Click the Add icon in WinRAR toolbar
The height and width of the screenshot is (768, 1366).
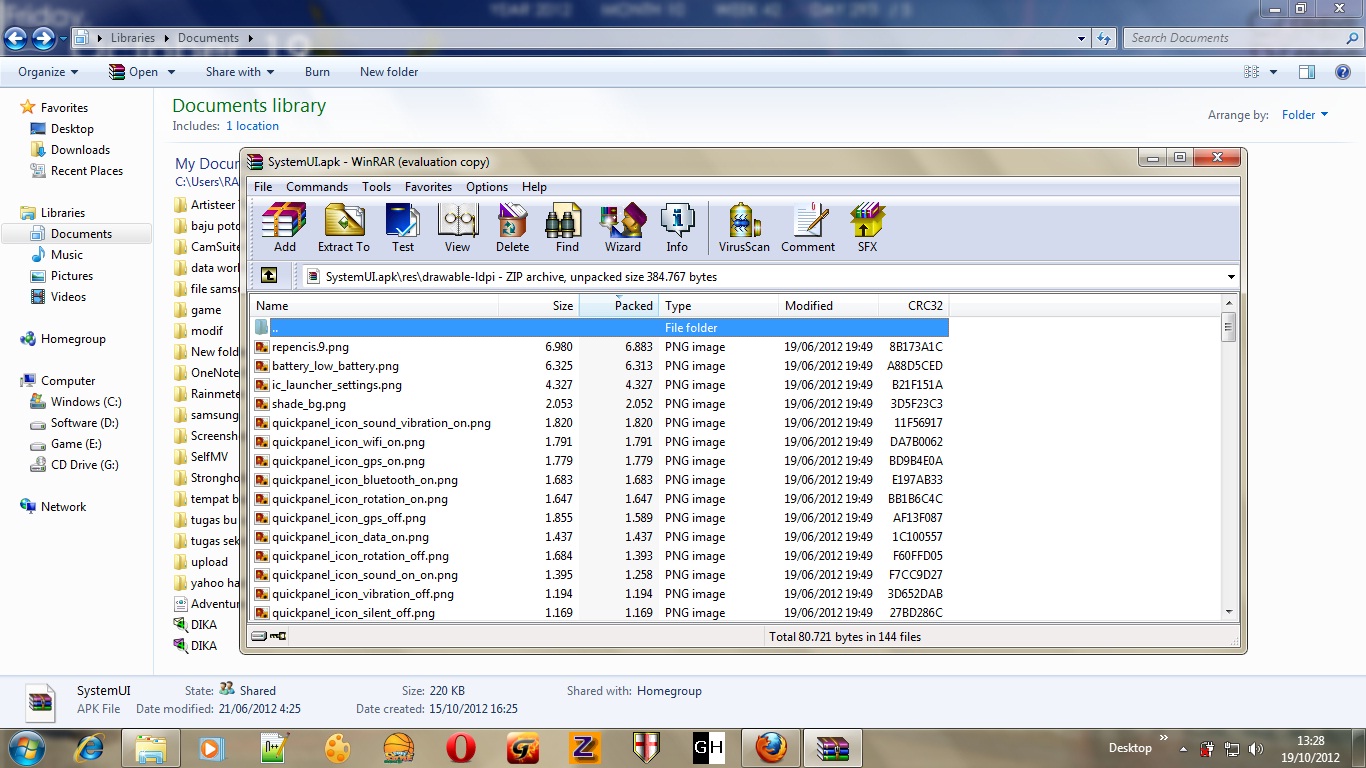[284, 228]
